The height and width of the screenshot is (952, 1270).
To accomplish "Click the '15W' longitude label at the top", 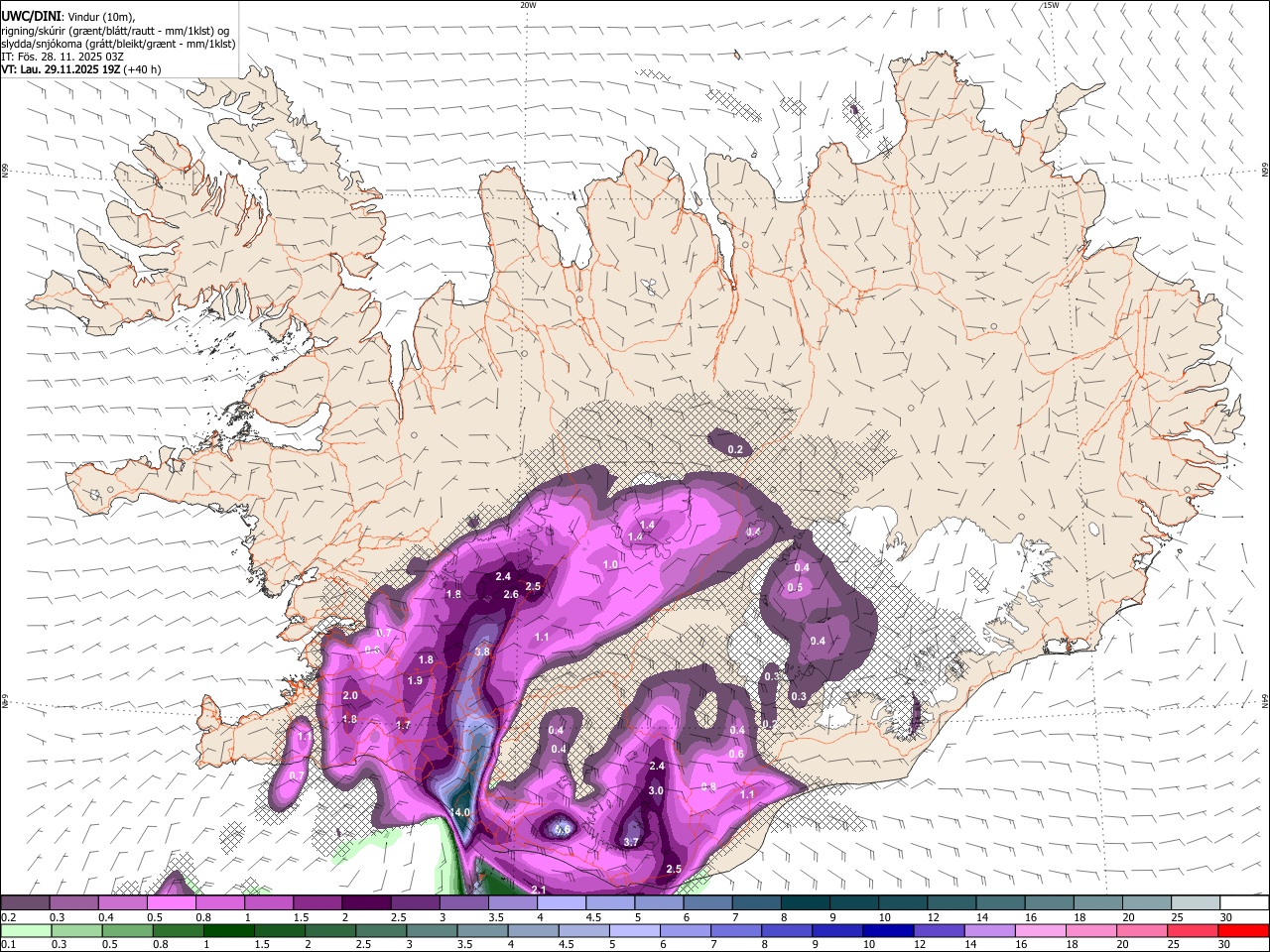I will [1051, 5].
